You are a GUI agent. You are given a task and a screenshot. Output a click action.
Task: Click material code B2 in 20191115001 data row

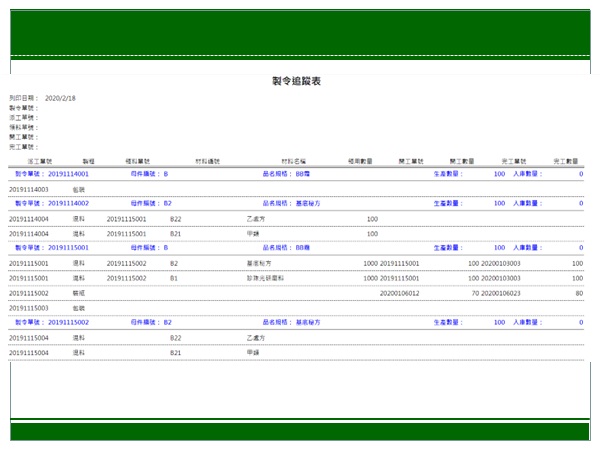click(174, 264)
